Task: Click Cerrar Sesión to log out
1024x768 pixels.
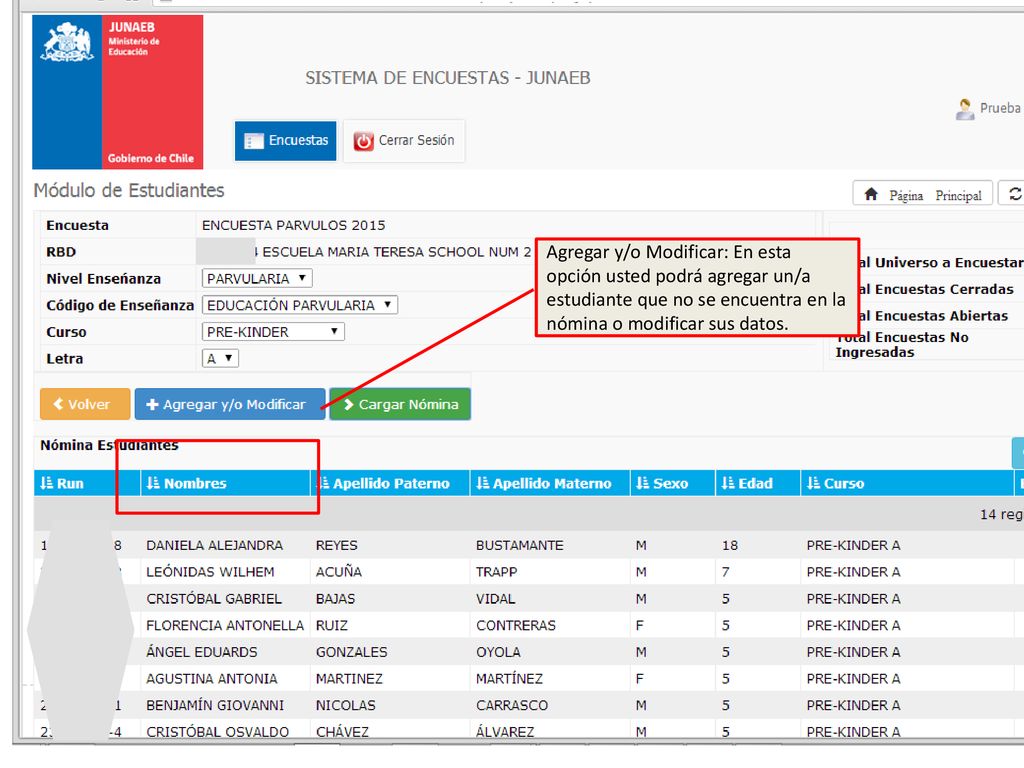Action: pyautogui.click(x=404, y=140)
